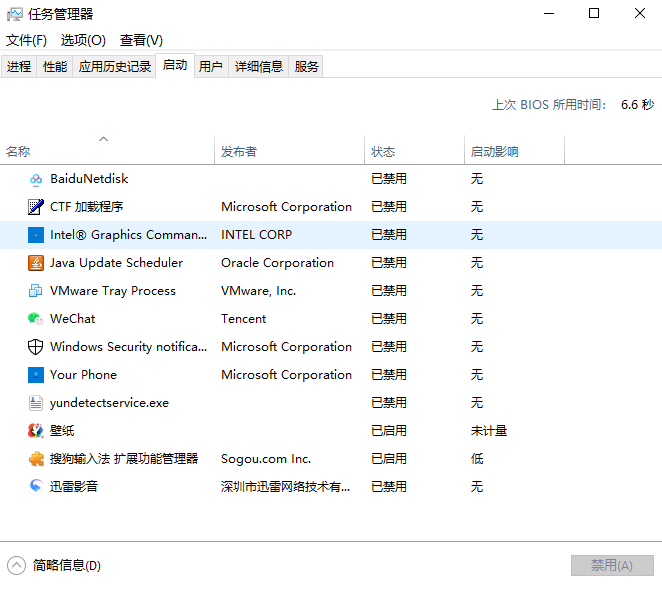Image resolution: width=662 pixels, height=590 pixels.
Task: Click the Your Phone blue icon
Action: pyautogui.click(x=36, y=375)
